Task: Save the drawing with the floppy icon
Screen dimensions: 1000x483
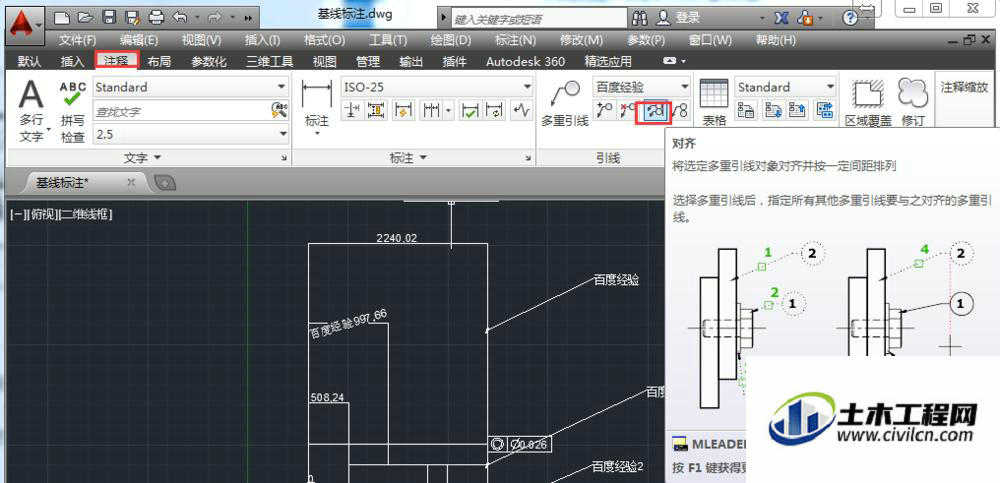Action: 109,18
